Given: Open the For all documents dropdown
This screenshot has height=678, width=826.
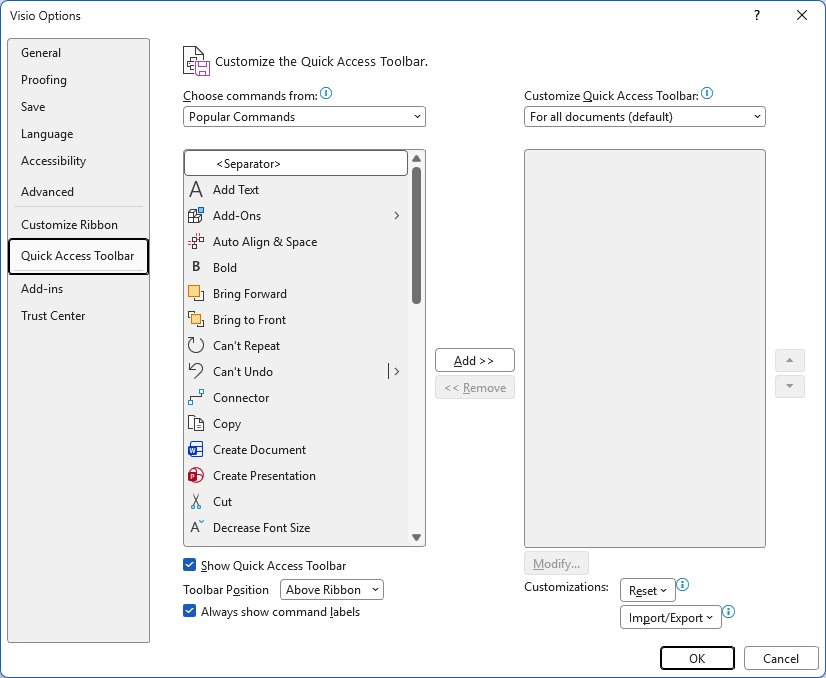Looking at the screenshot, I should 645,117.
